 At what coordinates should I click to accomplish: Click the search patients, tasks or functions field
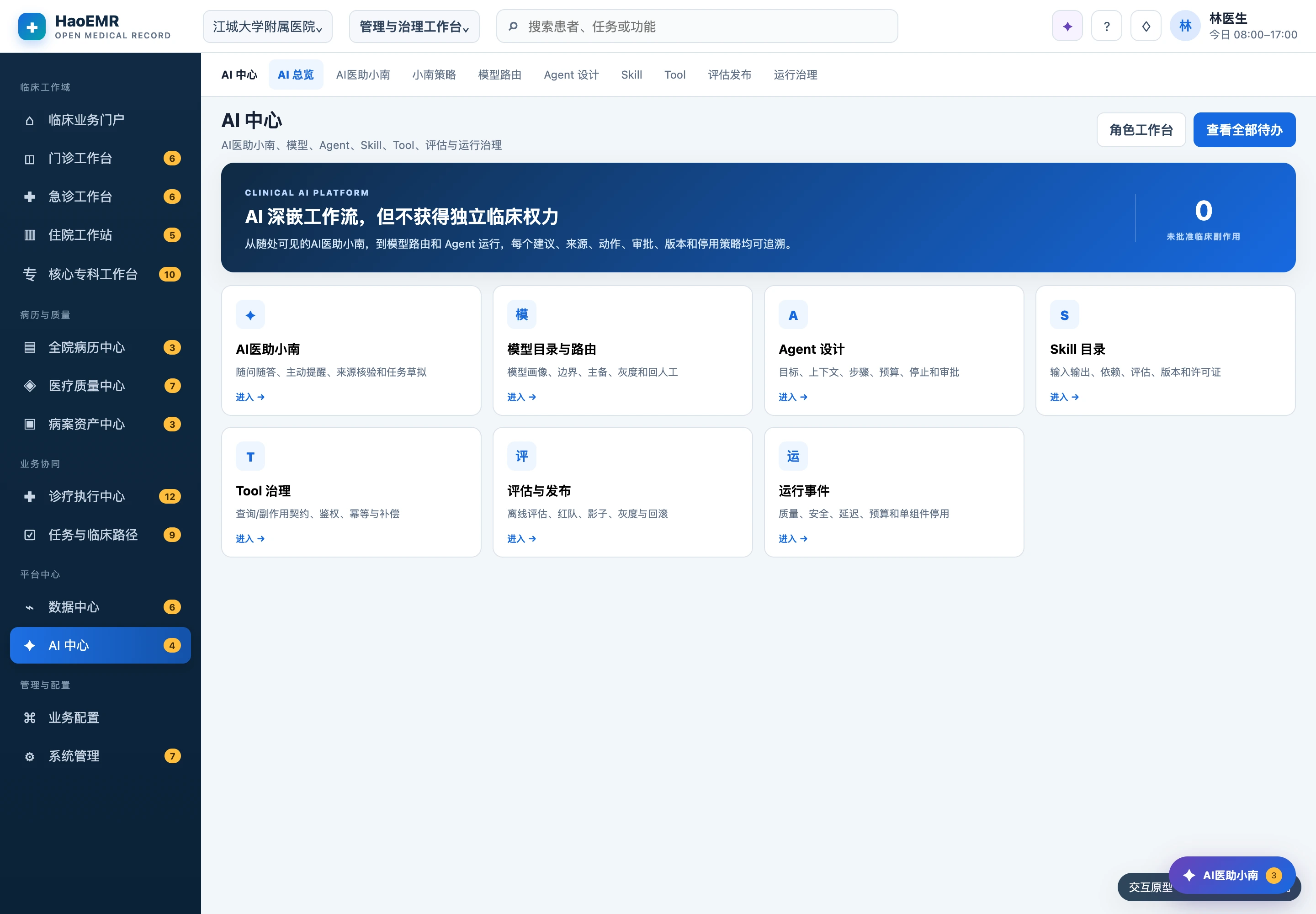pyautogui.click(x=697, y=27)
